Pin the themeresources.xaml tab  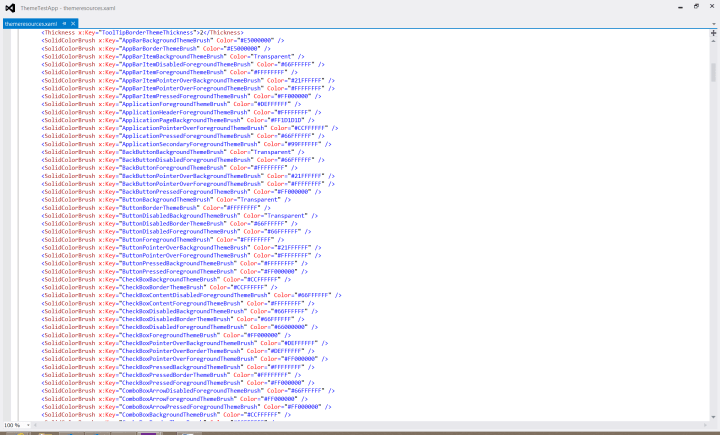click(x=63, y=22)
